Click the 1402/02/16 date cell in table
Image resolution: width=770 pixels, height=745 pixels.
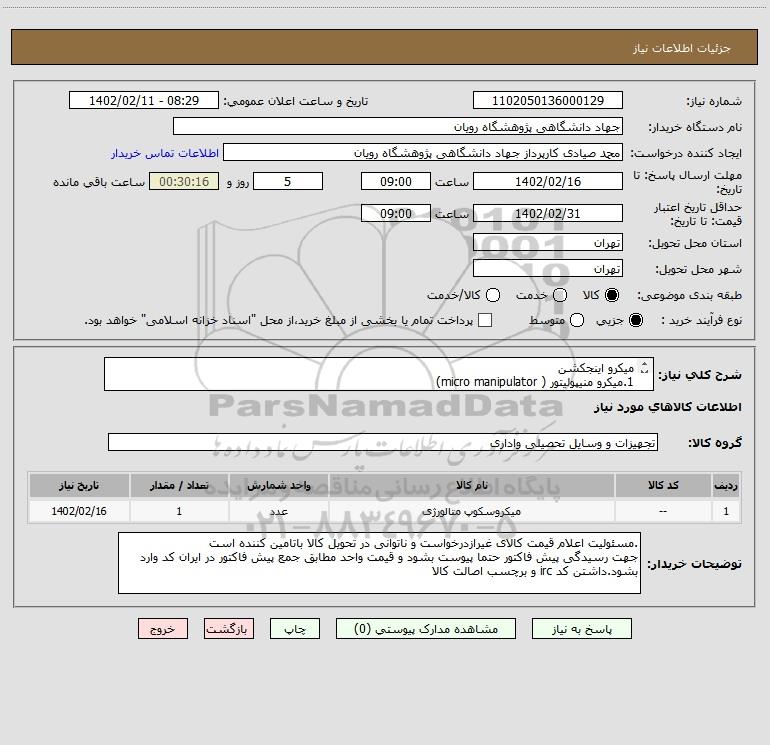pos(79,511)
